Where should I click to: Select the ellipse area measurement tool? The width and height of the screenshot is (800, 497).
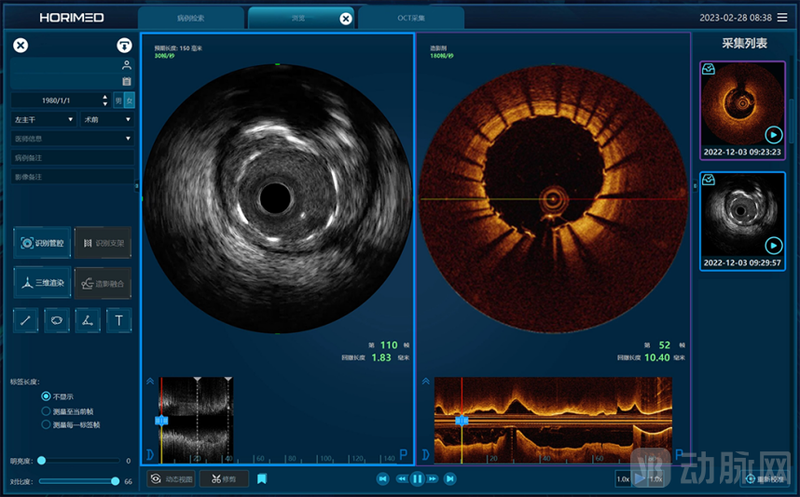pos(57,321)
